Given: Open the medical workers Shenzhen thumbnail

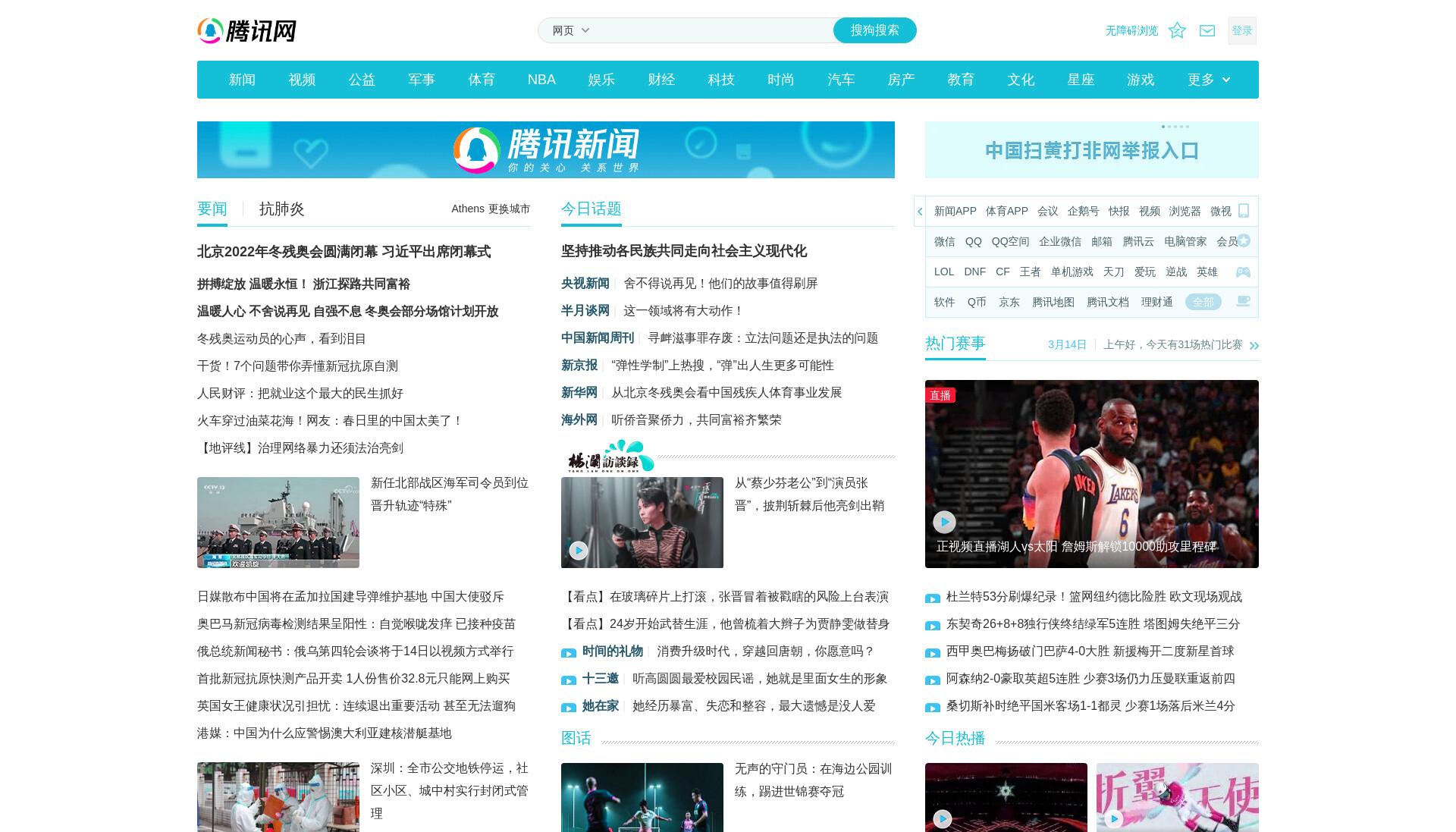Looking at the screenshot, I should 278,797.
